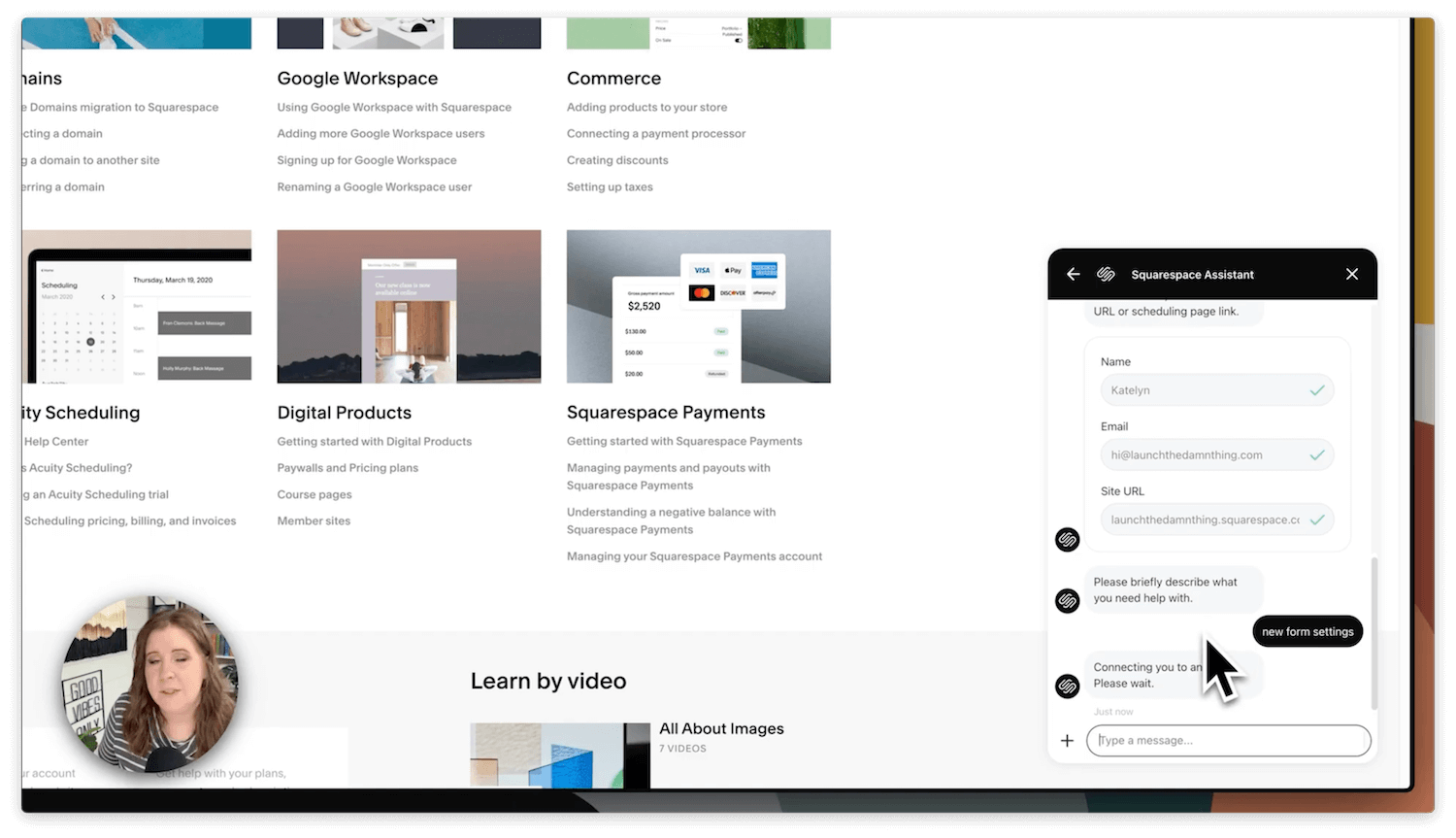Click the 'All About Images' video series title
The width and height of the screenshot is (1456, 838).
pyautogui.click(x=721, y=729)
